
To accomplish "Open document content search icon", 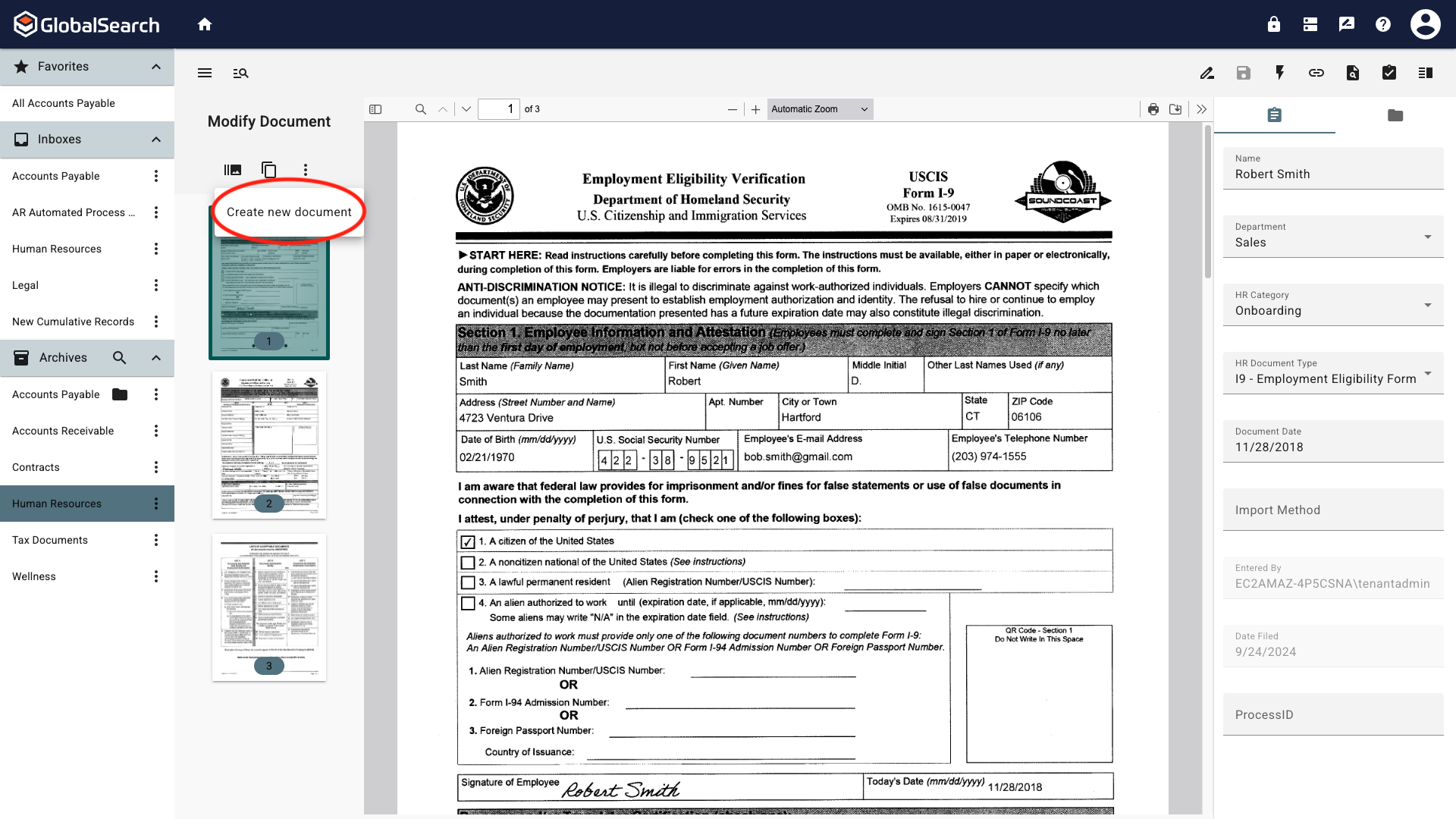I will pos(1353,73).
